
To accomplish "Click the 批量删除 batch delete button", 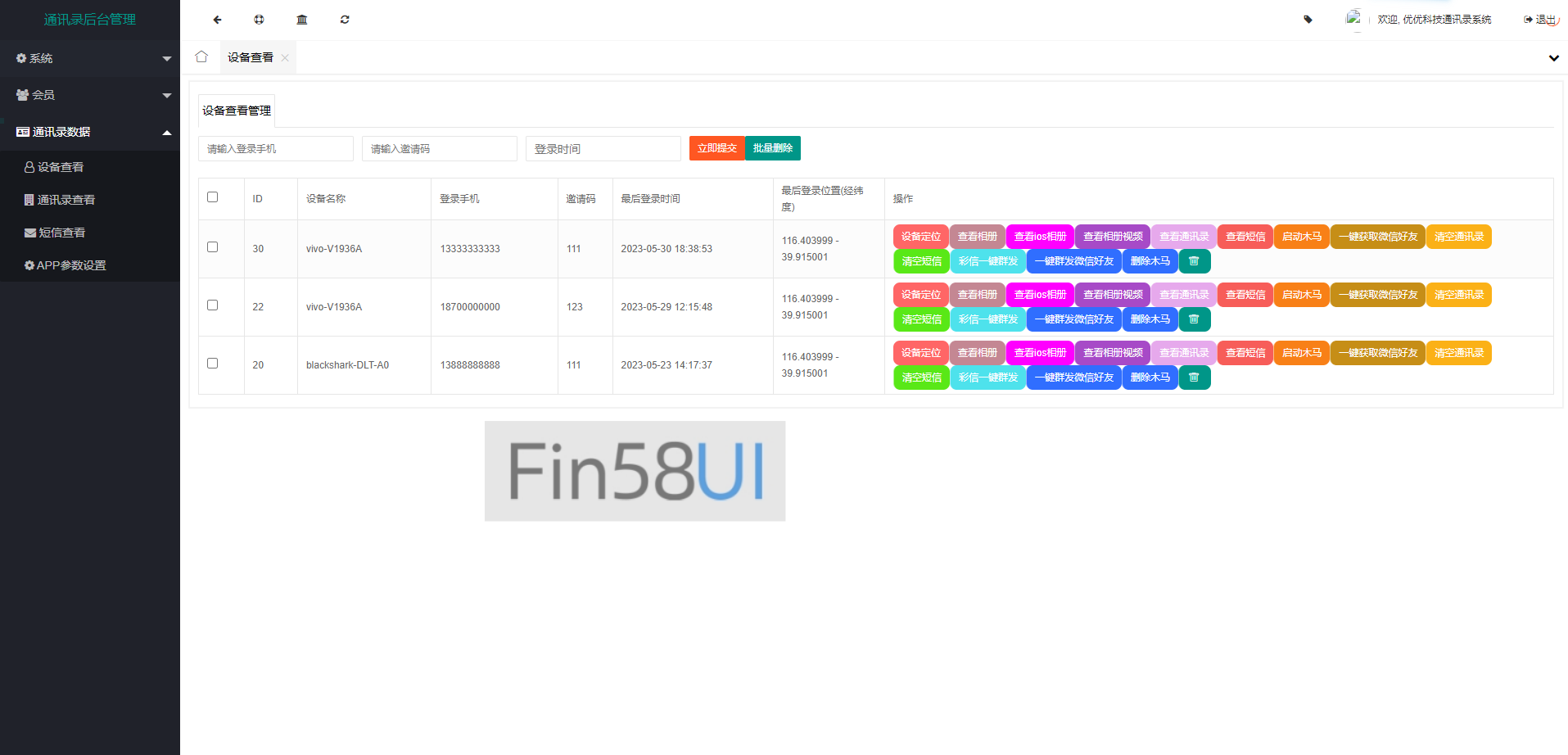I will coord(772,148).
